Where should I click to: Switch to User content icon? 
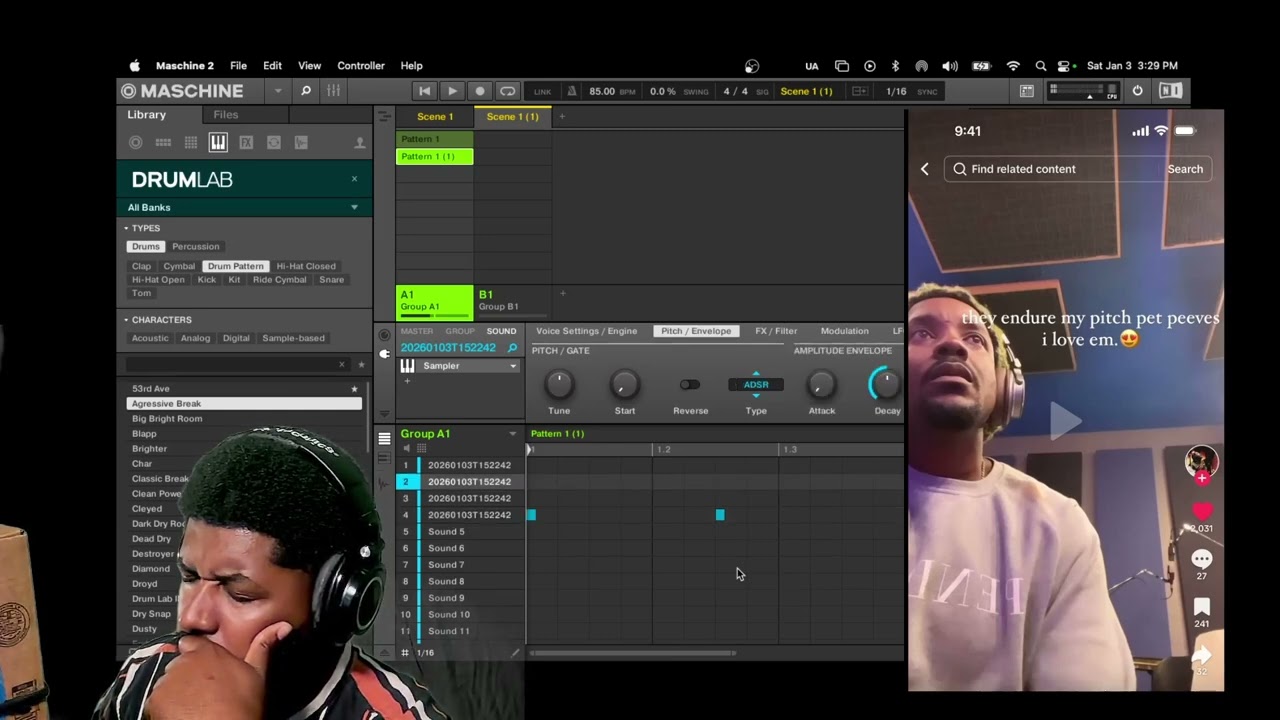click(360, 143)
